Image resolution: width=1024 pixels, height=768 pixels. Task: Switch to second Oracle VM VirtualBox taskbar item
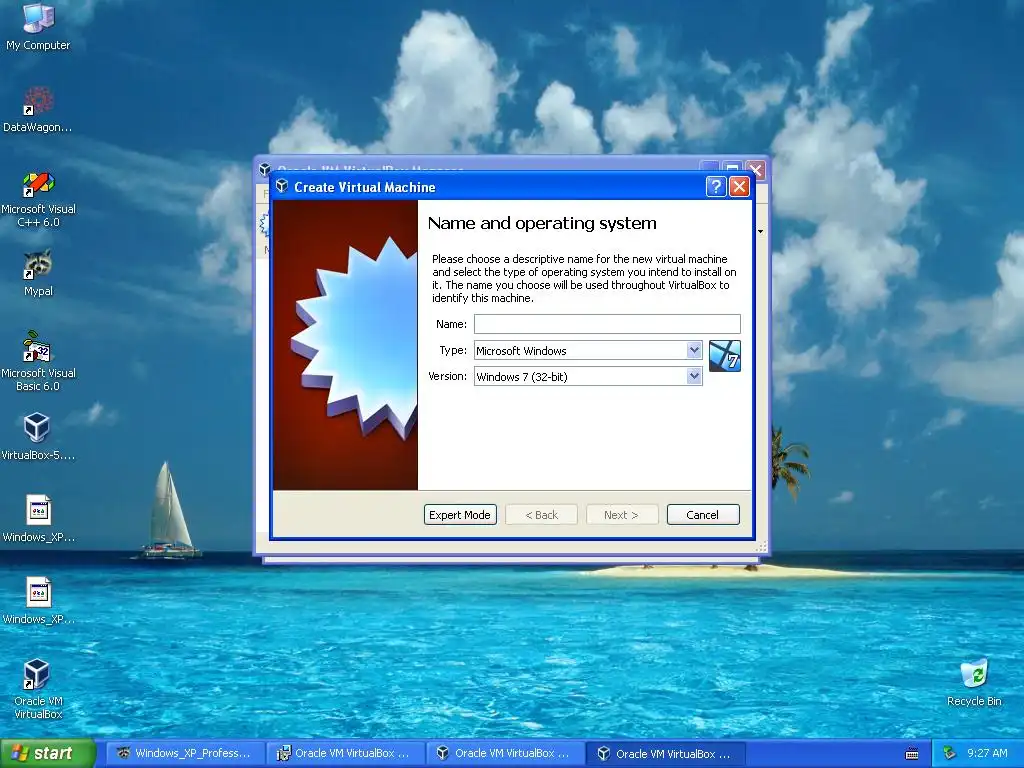tap(505, 754)
